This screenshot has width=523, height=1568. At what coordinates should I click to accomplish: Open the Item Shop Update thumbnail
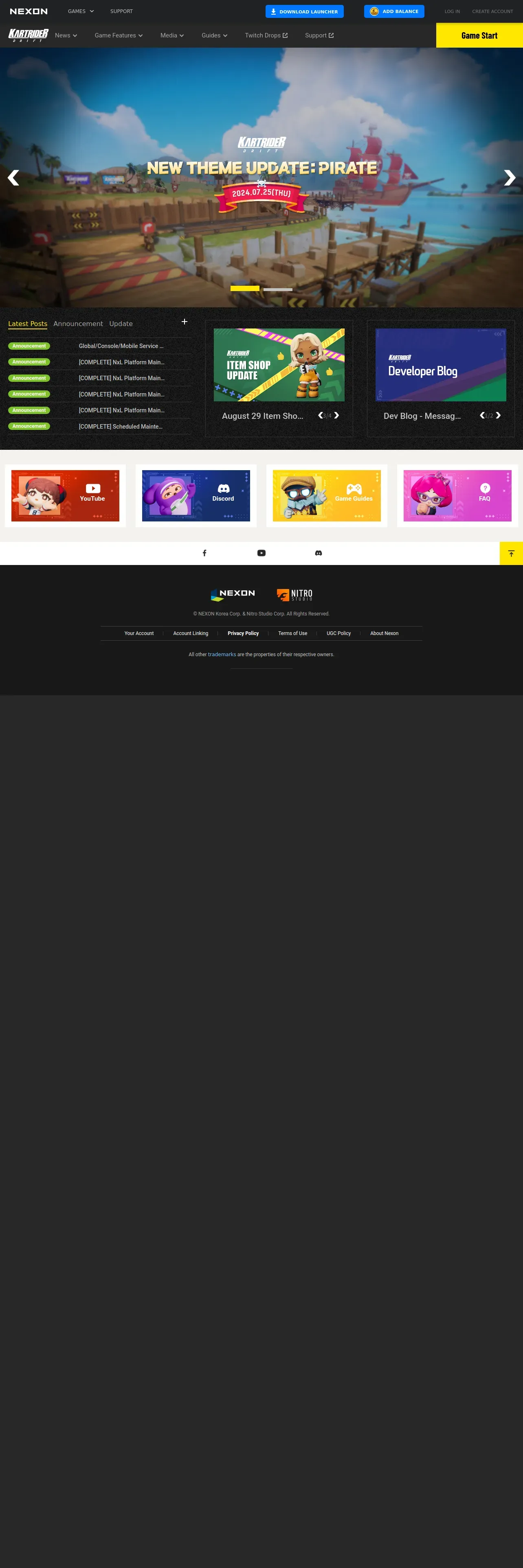279,365
